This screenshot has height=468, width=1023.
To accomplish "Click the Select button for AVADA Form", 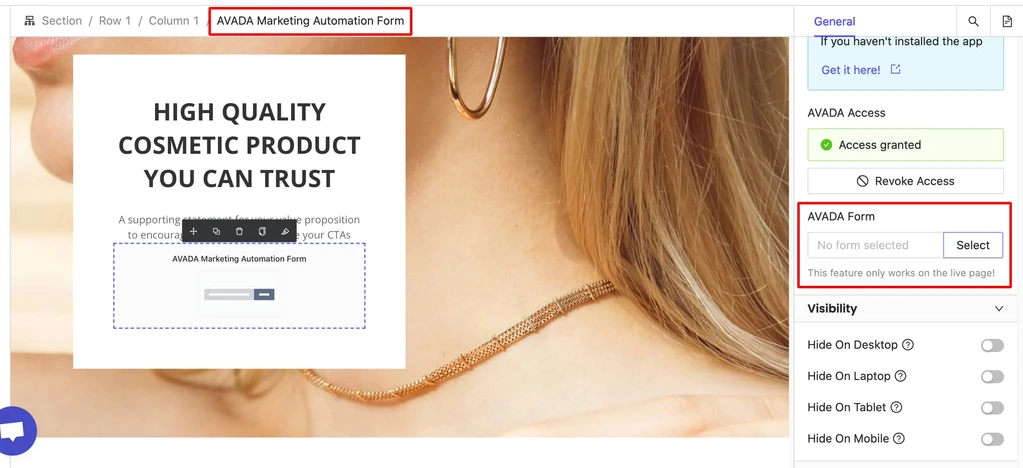I will pos(973,245).
